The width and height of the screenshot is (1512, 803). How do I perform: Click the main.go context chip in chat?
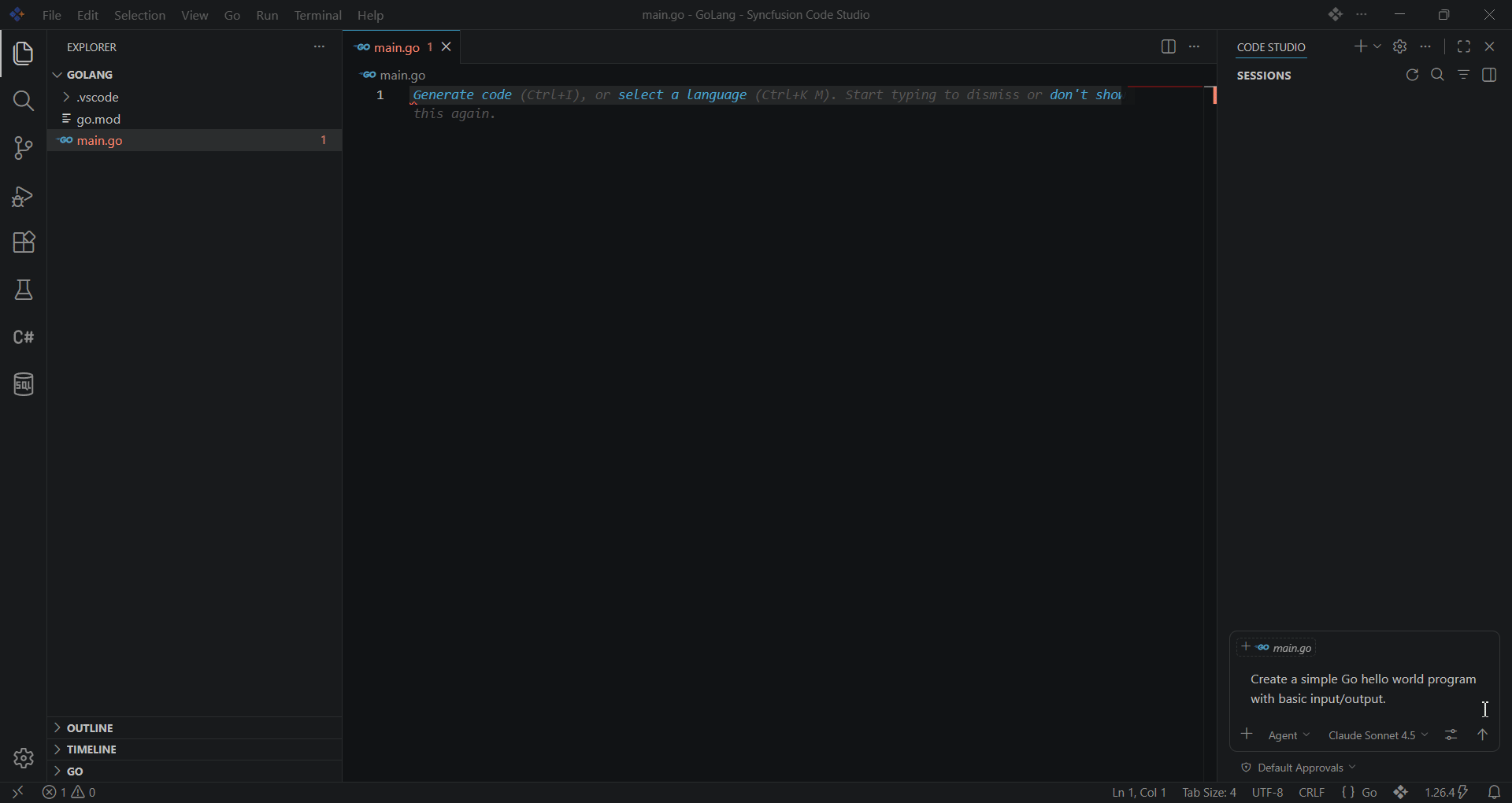pyautogui.click(x=1277, y=648)
